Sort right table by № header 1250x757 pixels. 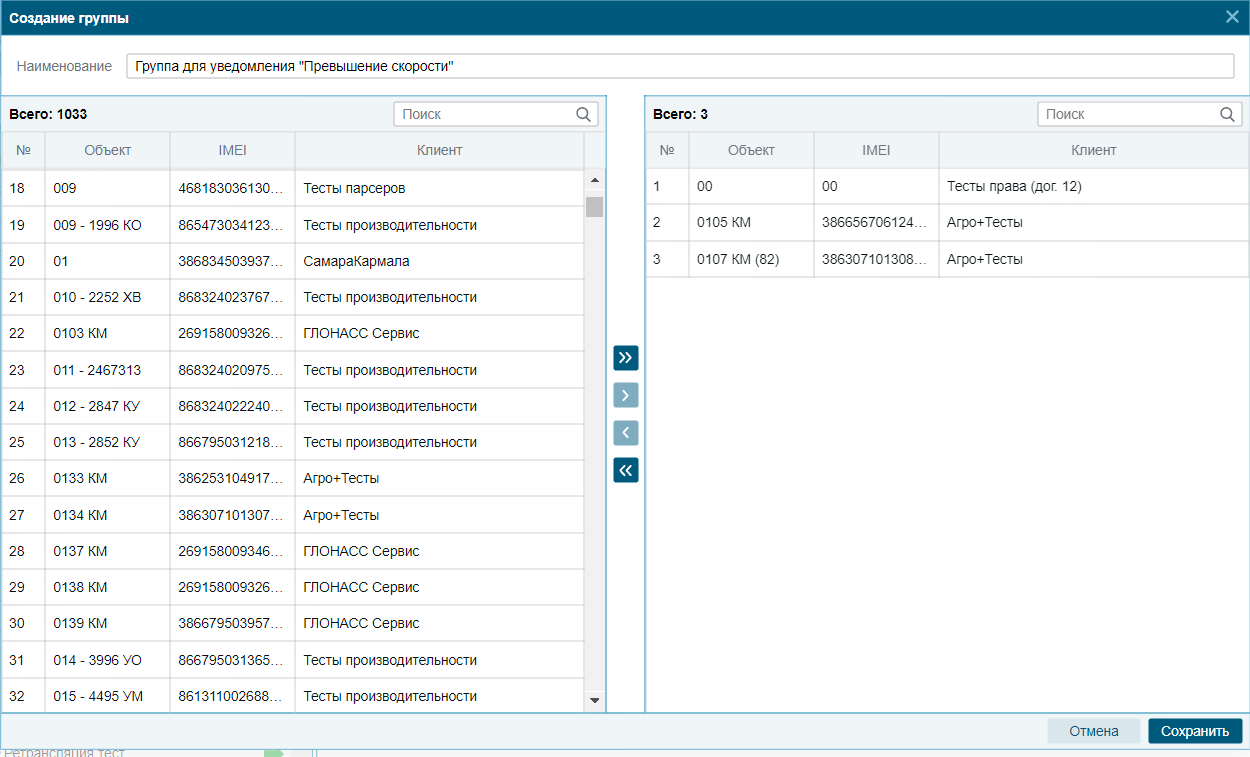(668, 150)
